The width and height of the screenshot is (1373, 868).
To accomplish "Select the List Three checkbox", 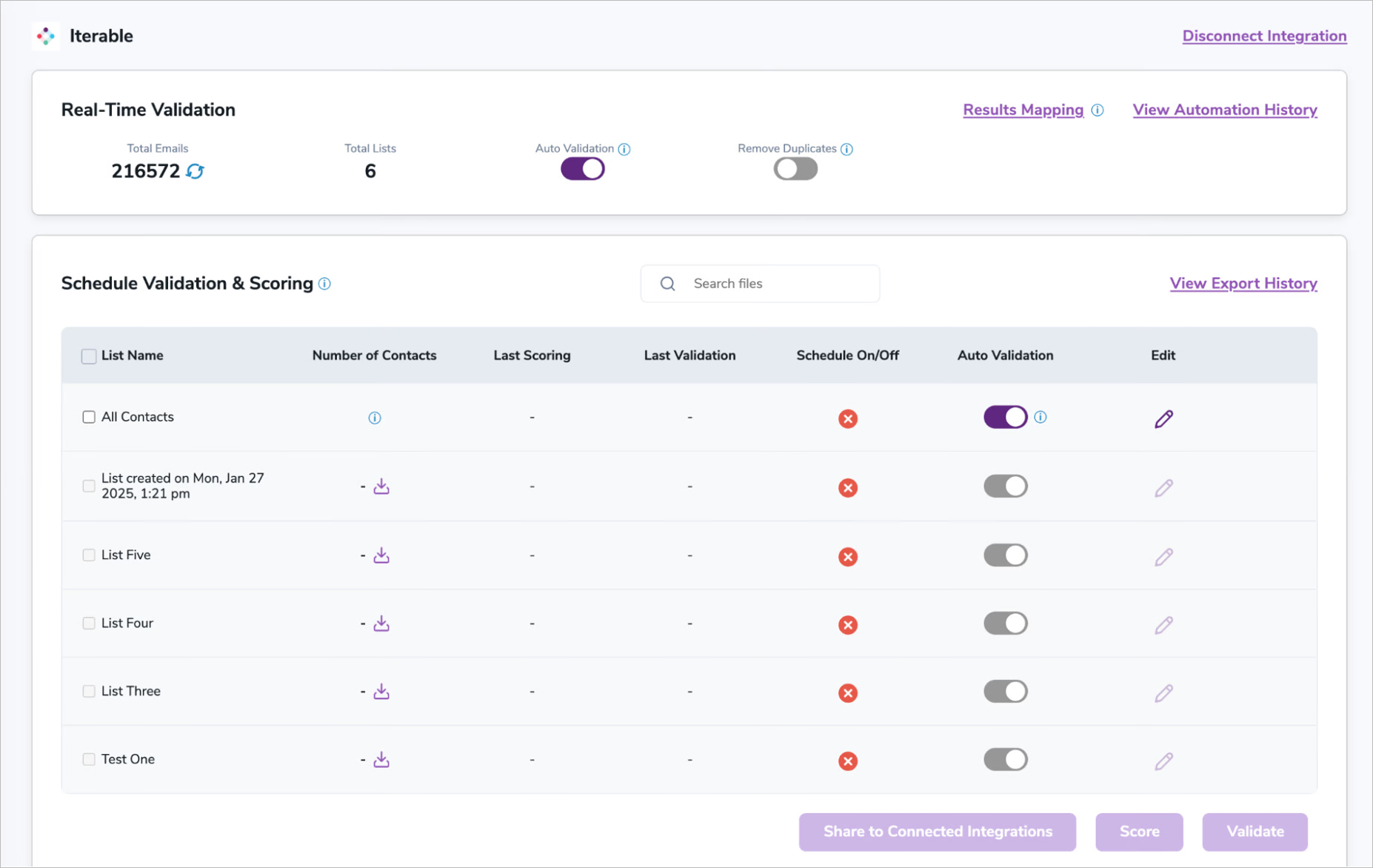I will pyautogui.click(x=89, y=691).
